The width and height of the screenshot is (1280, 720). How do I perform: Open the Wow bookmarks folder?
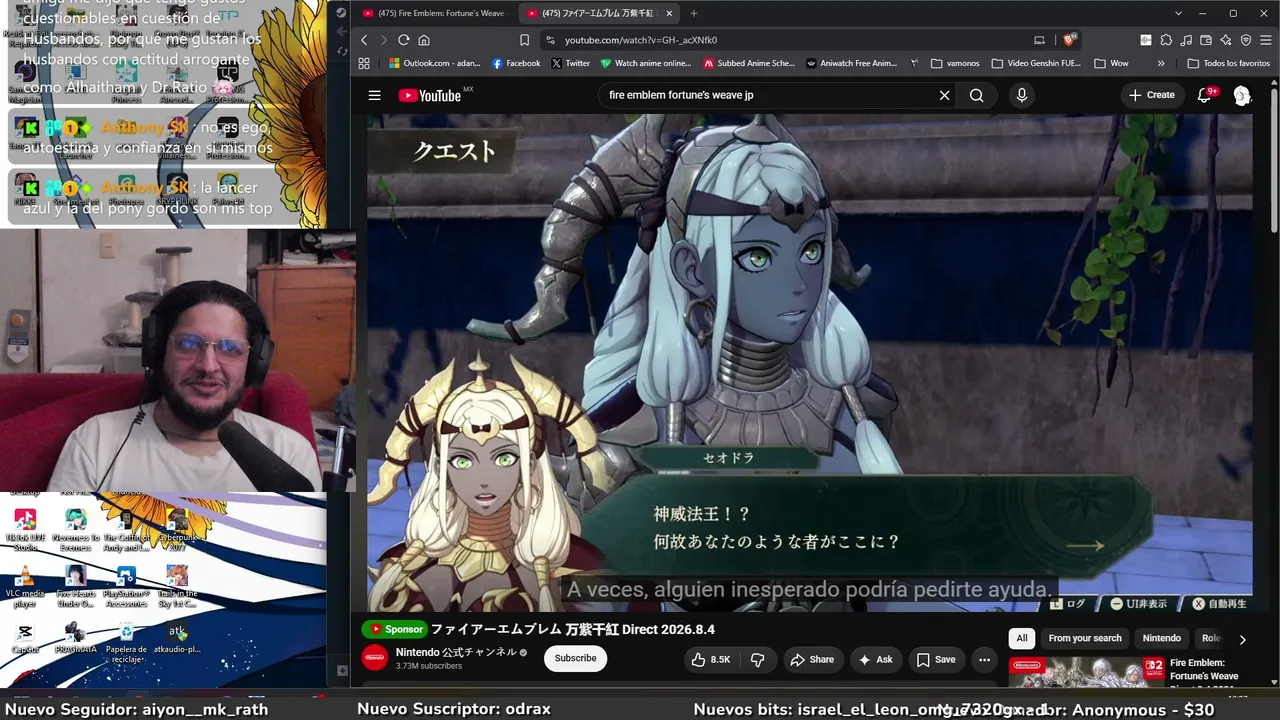(x=1112, y=63)
